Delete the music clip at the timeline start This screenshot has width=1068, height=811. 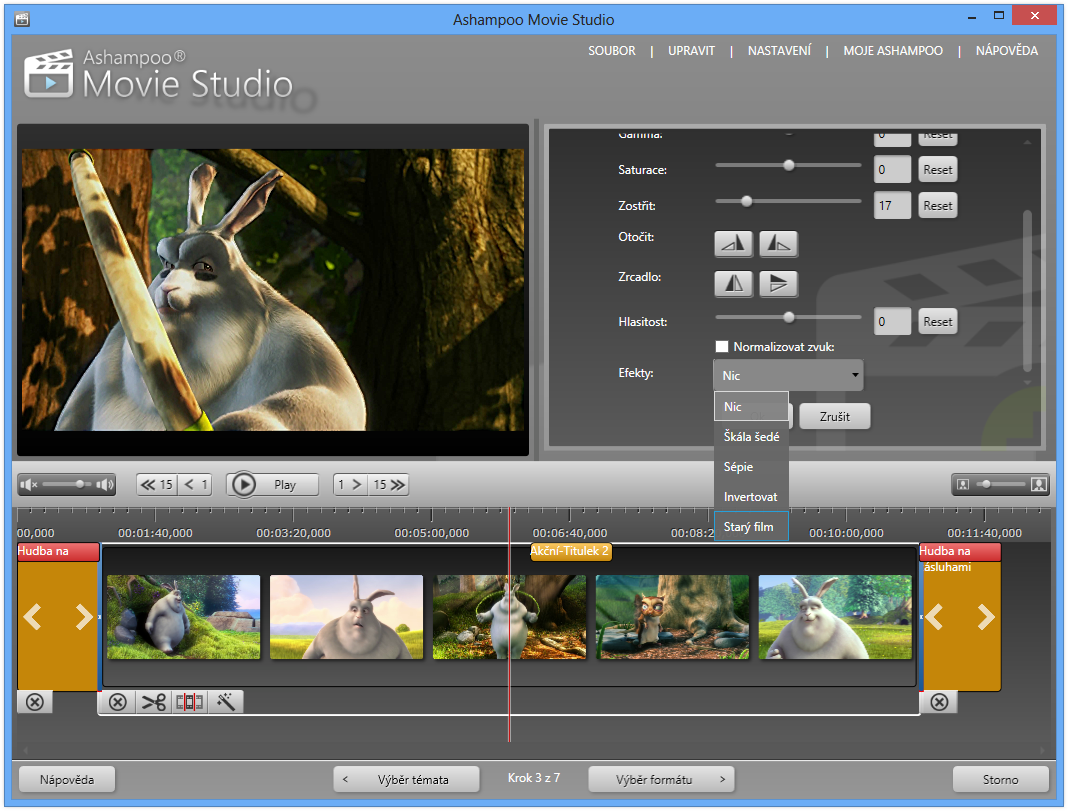[x=35, y=702]
